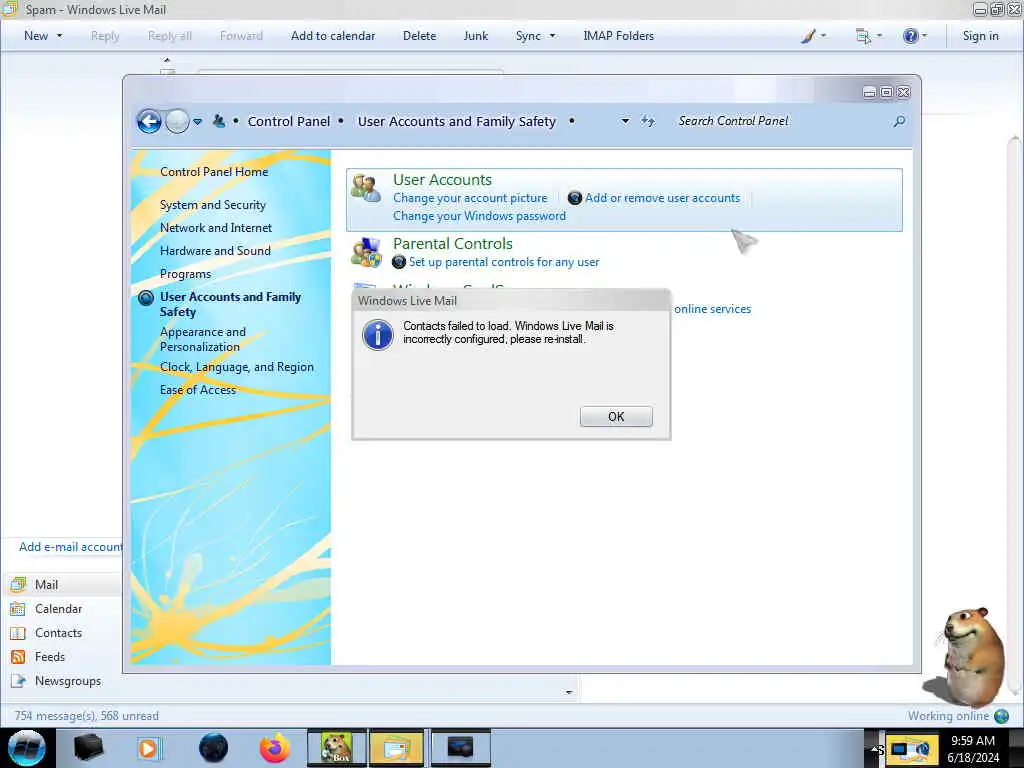Viewport: 1024px width, 768px height.
Task: Expand the Sync dropdown arrow
Action: tap(552, 36)
